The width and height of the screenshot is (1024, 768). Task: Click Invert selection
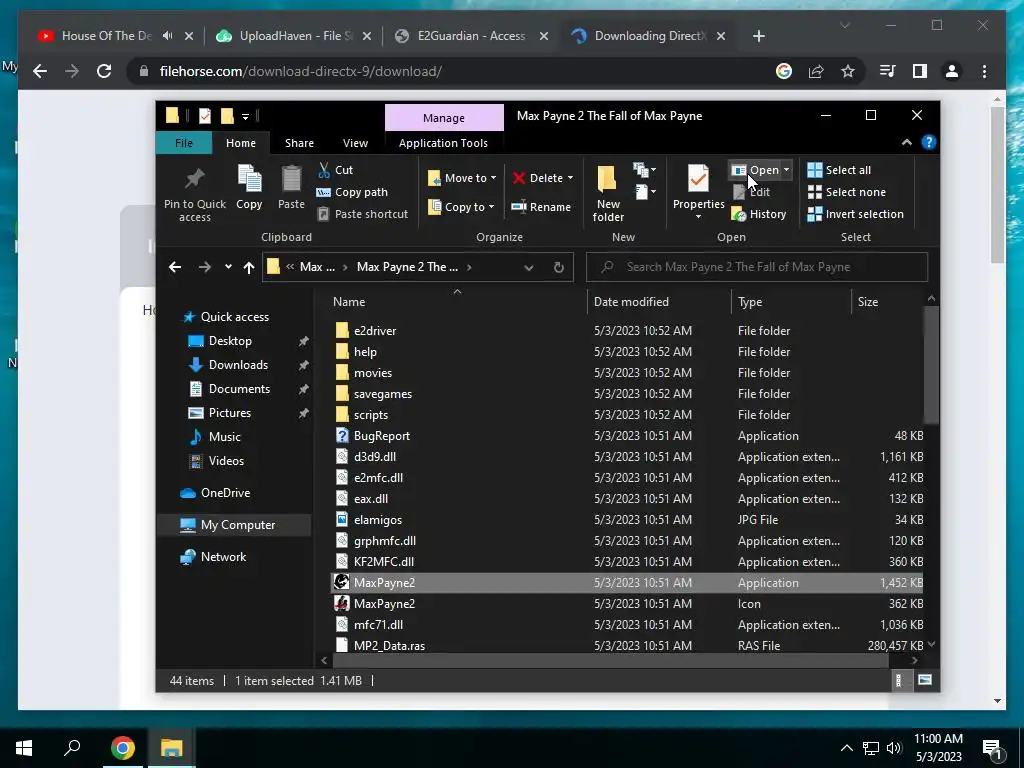[x=856, y=214]
